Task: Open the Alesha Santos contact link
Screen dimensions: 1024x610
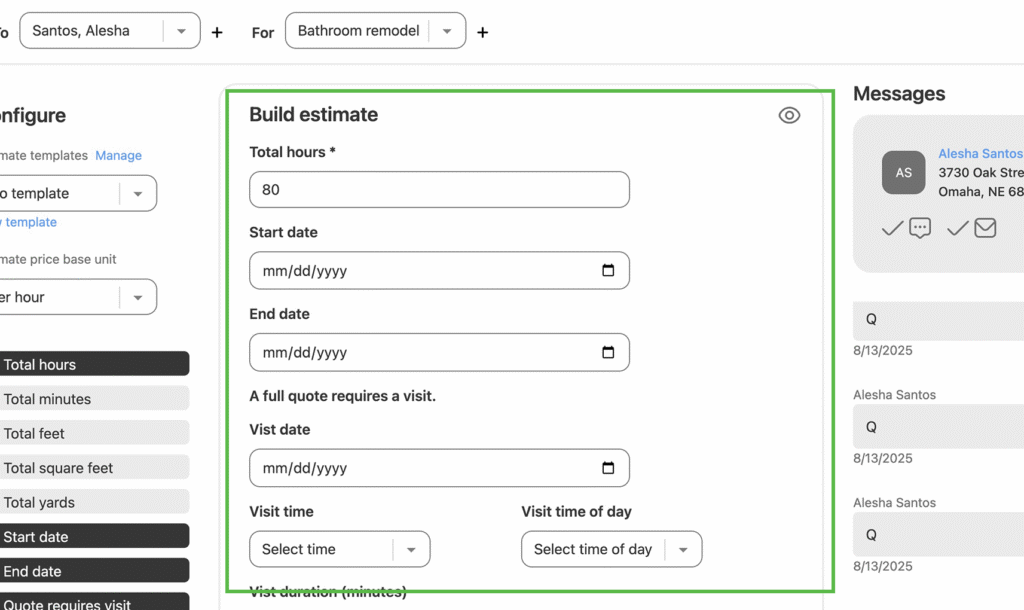Action: pos(979,154)
